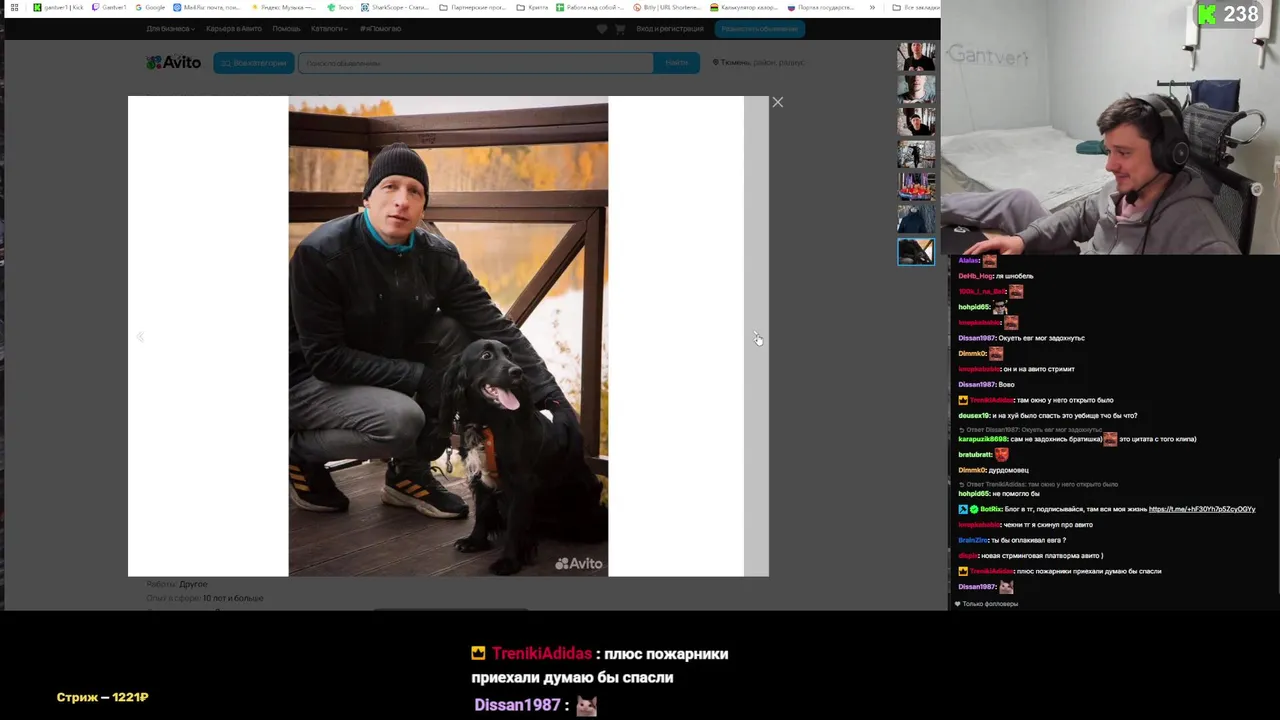Select the face close-up thumbnail
Screen dimensions: 1280x720
click(916, 89)
